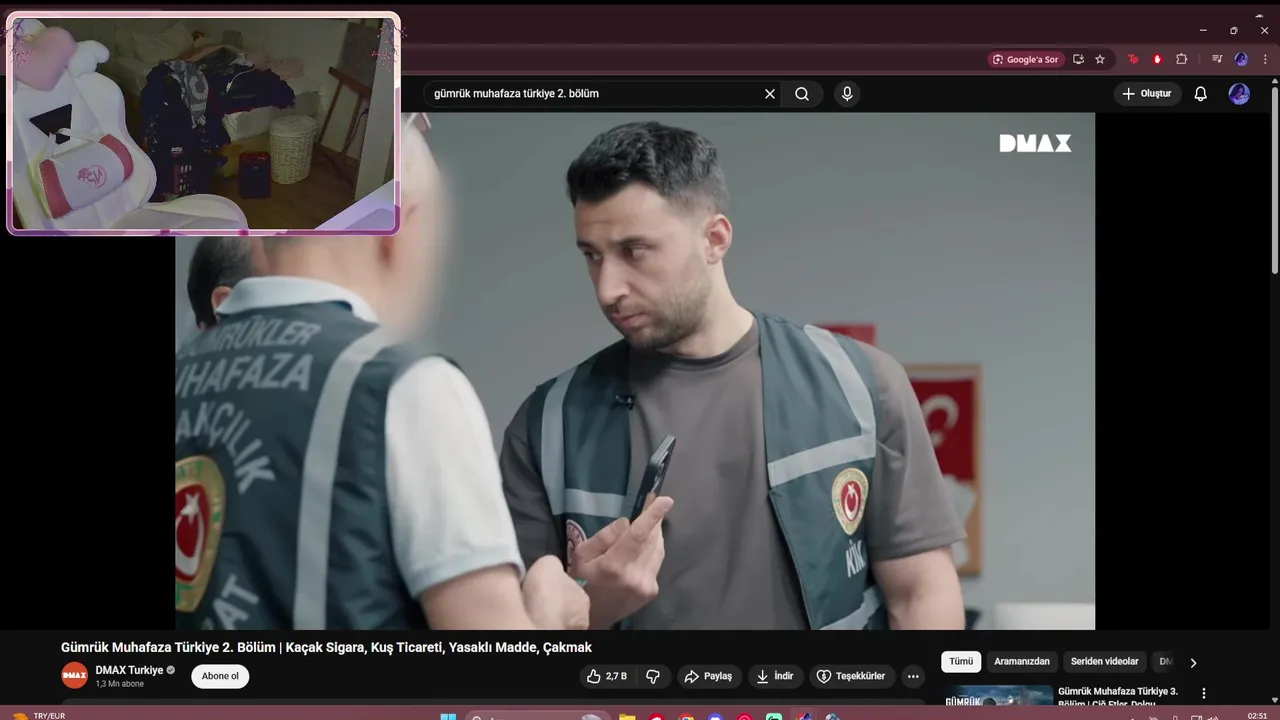The width and height of the screenshot is (1280, 720).
Task: Bookmark this page with the star icon
Action: [1100, 60]
